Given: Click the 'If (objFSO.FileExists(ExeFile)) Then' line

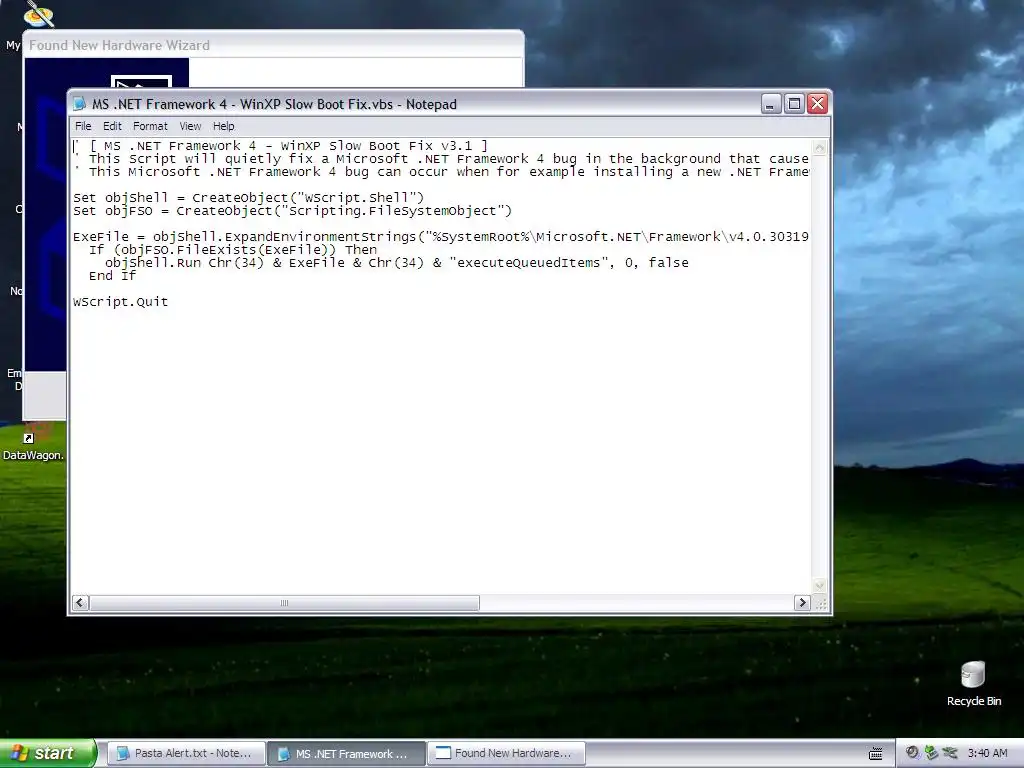Looking at the screenshot, I should pyautogui.click(x=233, y=249).
